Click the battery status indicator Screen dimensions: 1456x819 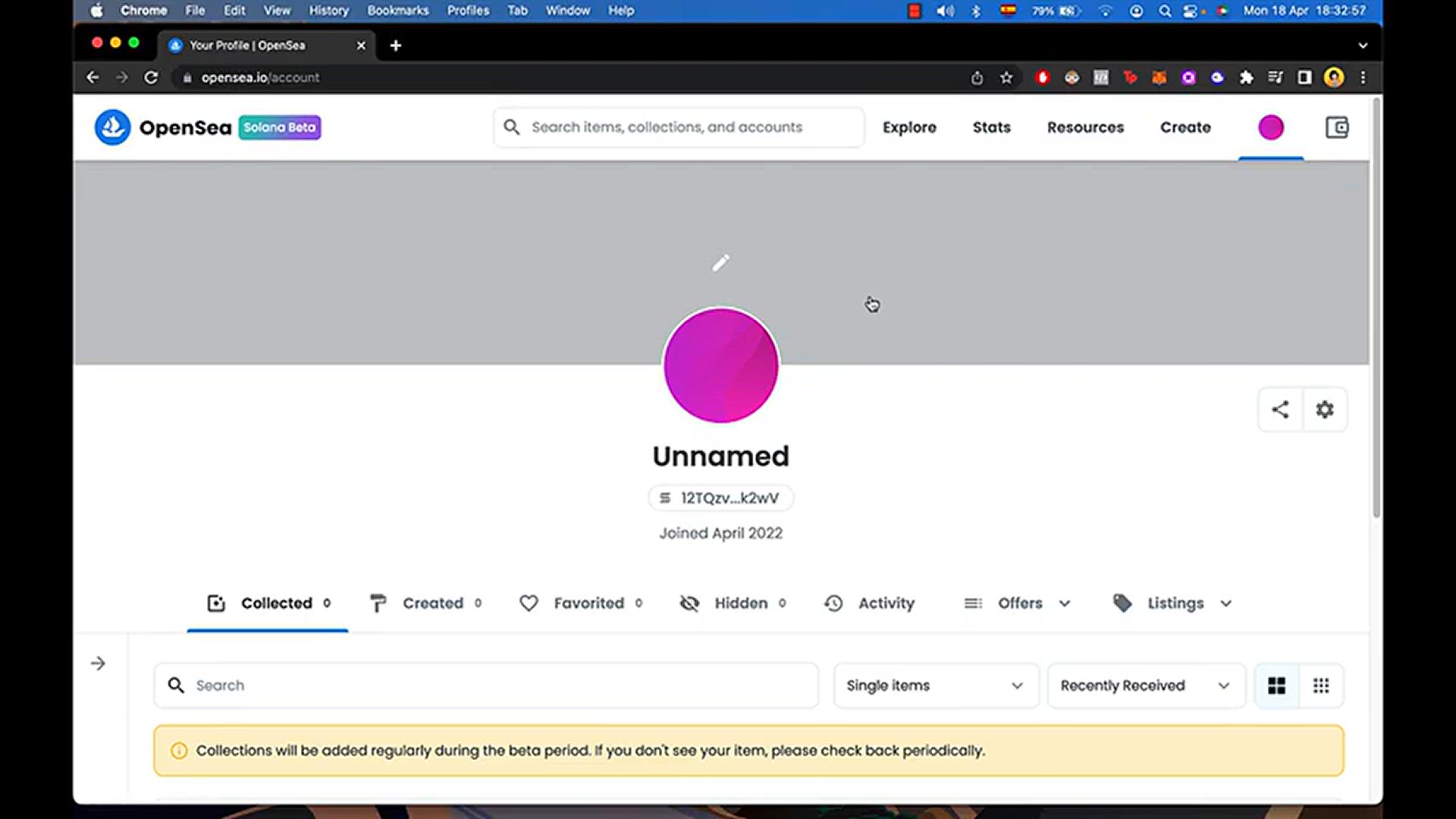coord(1056,11)
